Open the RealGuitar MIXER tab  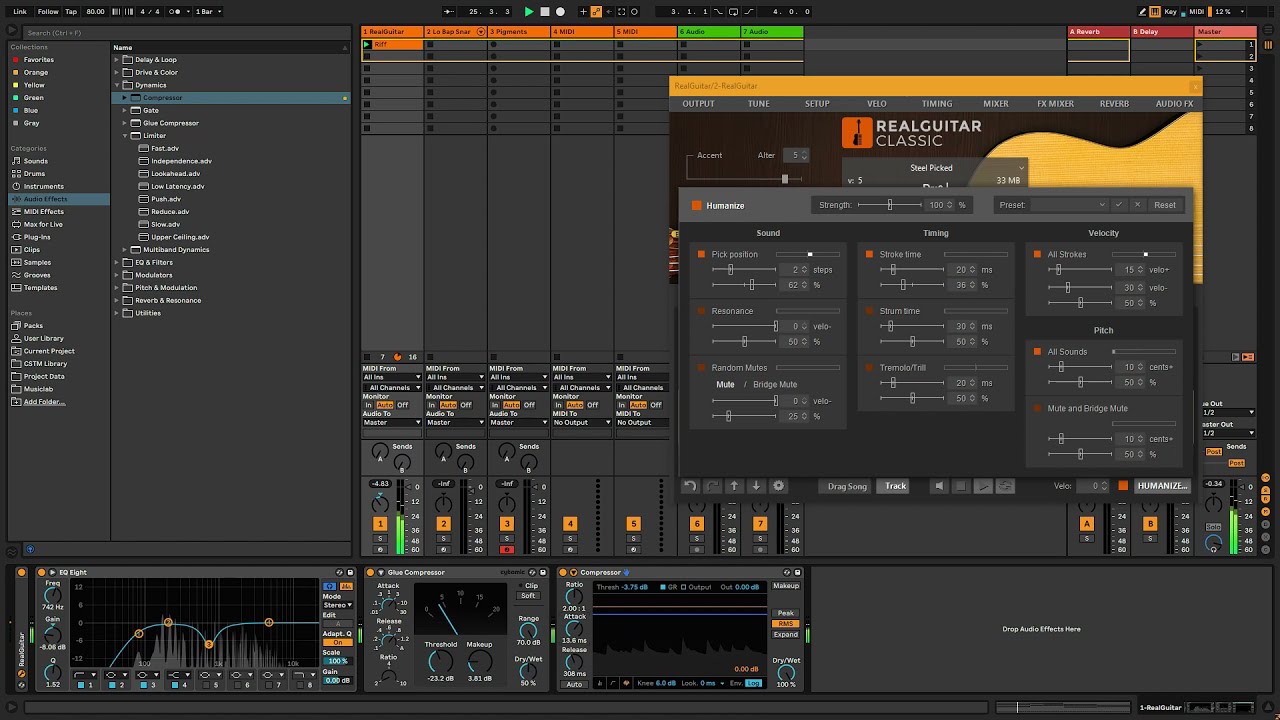(995, 104)
